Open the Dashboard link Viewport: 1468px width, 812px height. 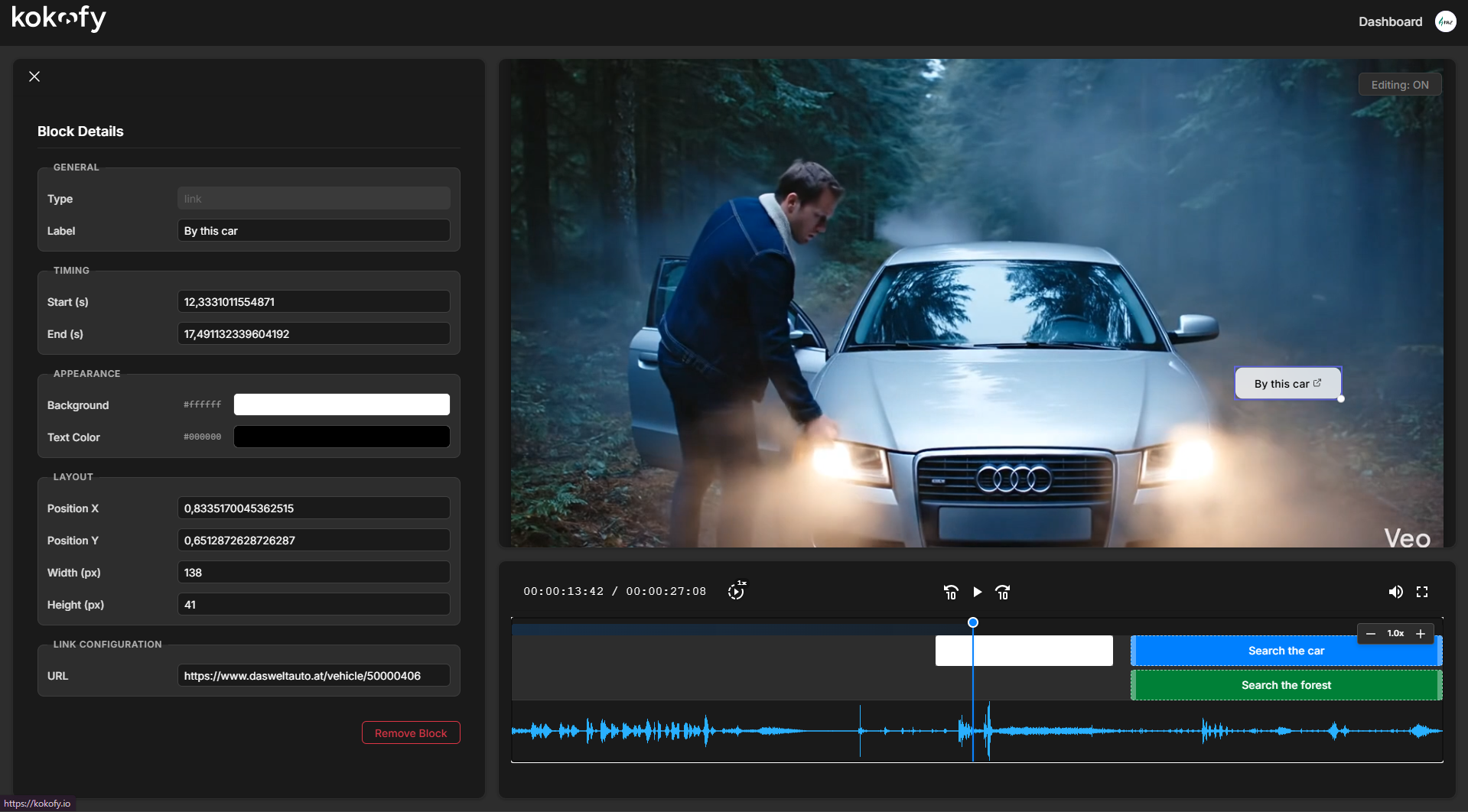(x=1390, y=21)
